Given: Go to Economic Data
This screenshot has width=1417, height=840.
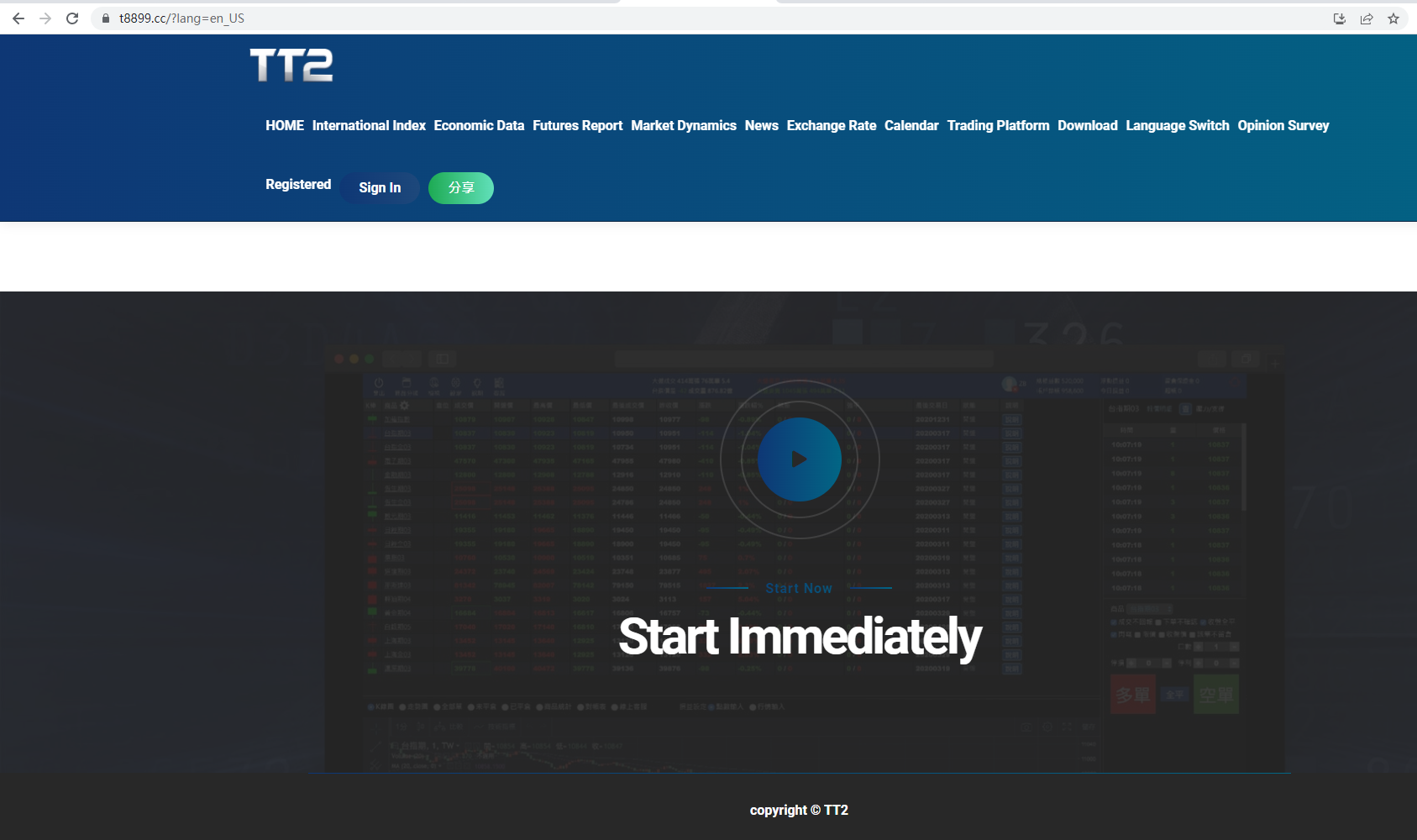Looking at the screenshot, I should click(479, 125).
